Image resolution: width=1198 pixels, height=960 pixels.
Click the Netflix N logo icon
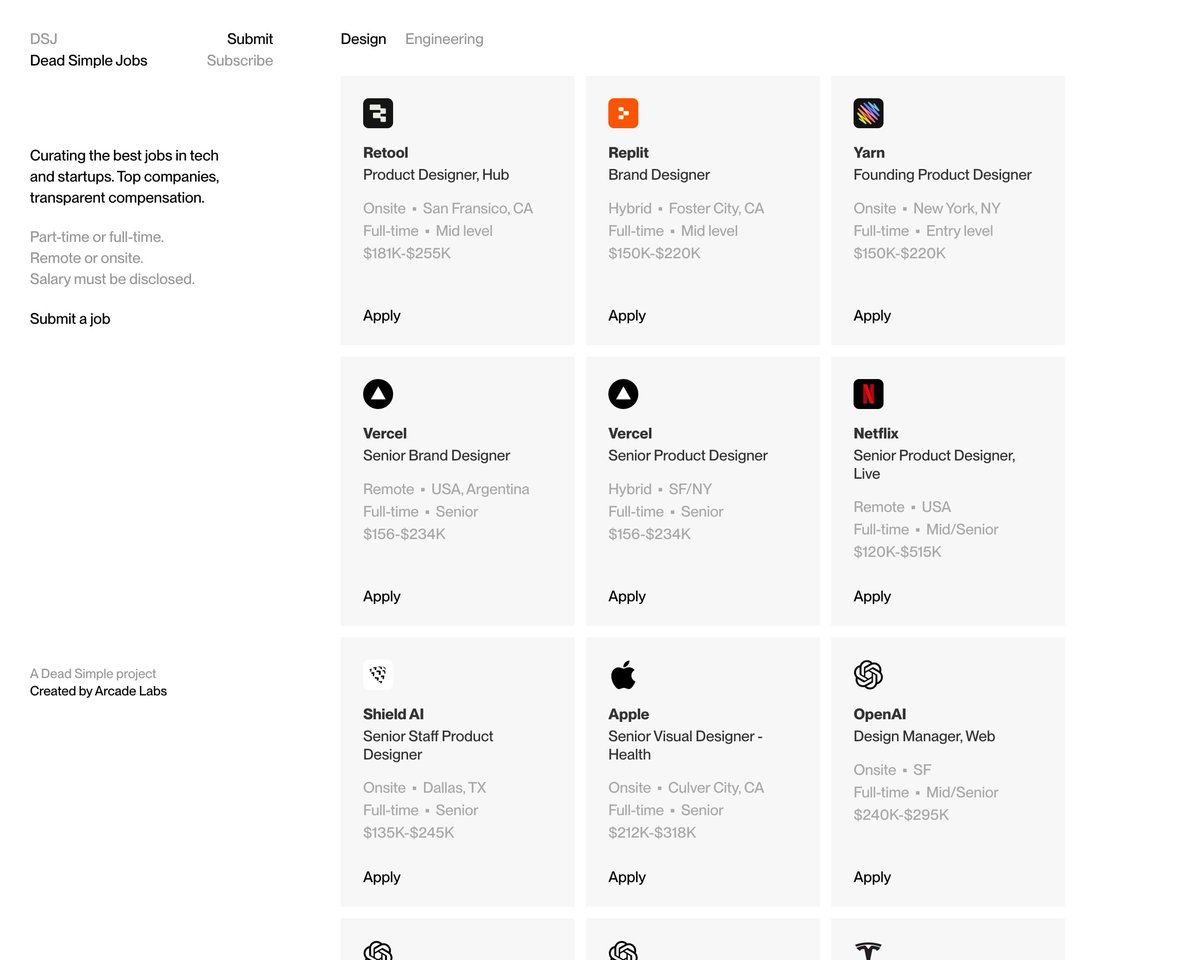click(x=868, y=393)
